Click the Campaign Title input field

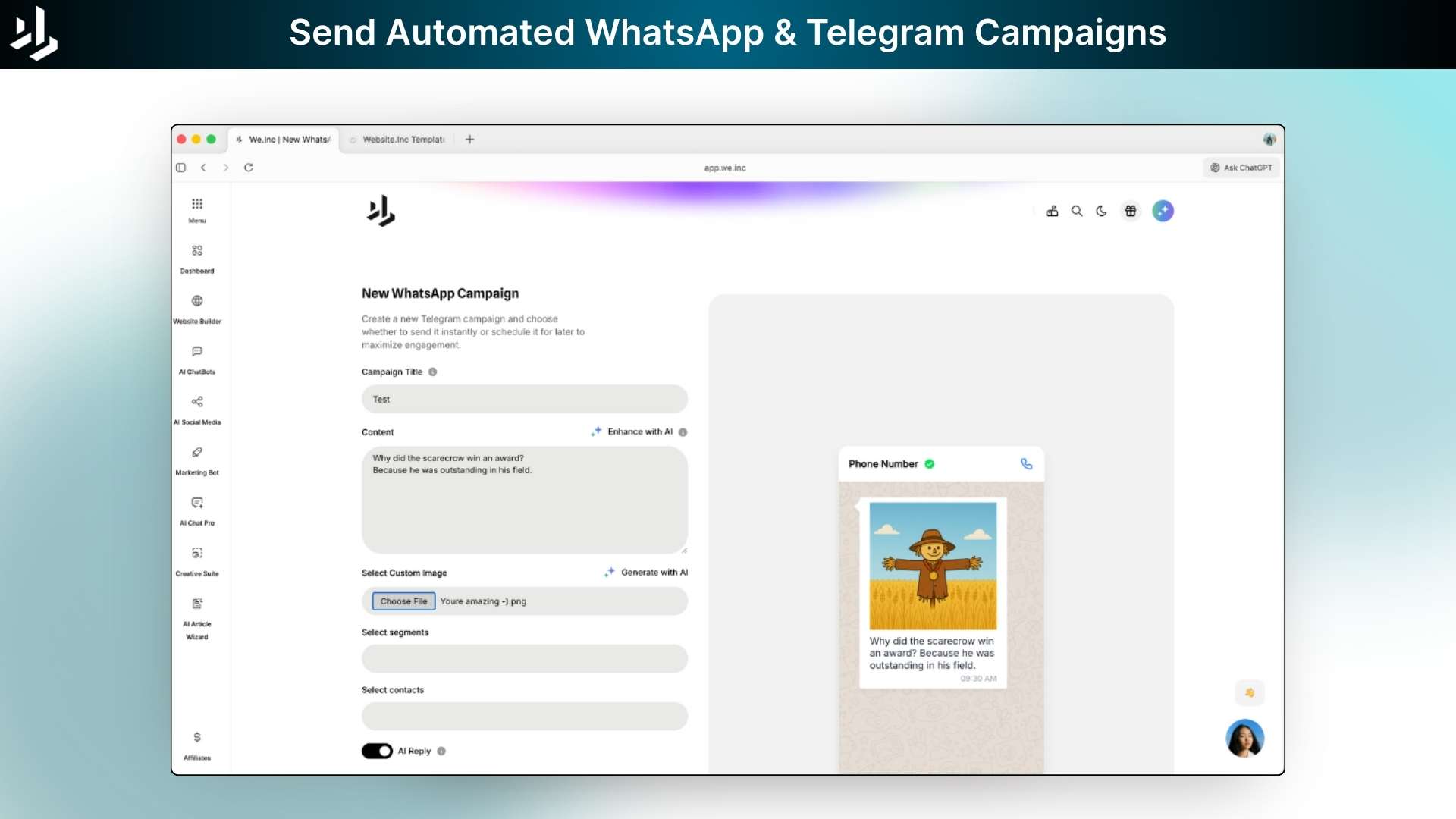pyautogui.click(x=524, y=400)
